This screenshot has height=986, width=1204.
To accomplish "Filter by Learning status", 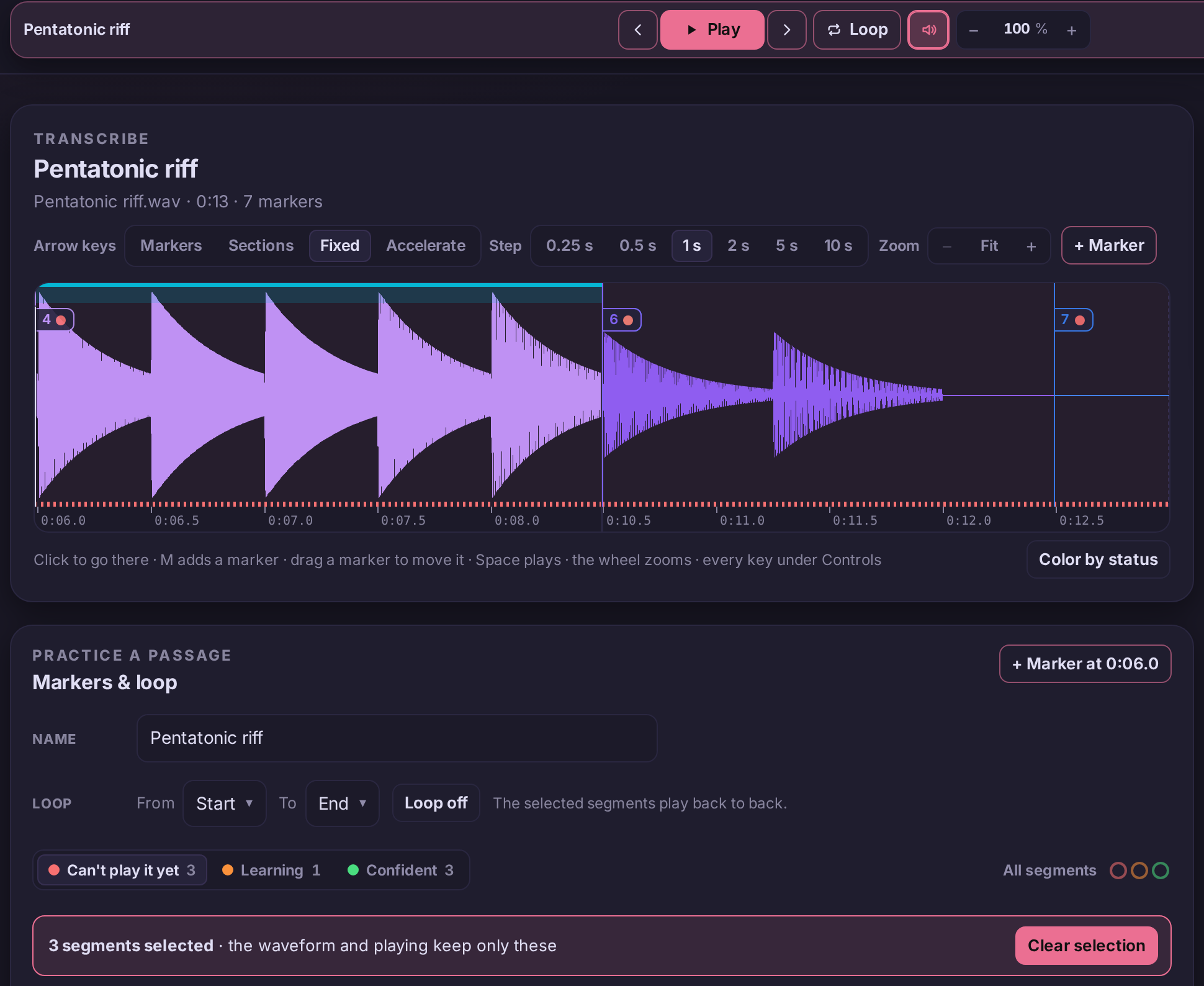I will [272, 870].
